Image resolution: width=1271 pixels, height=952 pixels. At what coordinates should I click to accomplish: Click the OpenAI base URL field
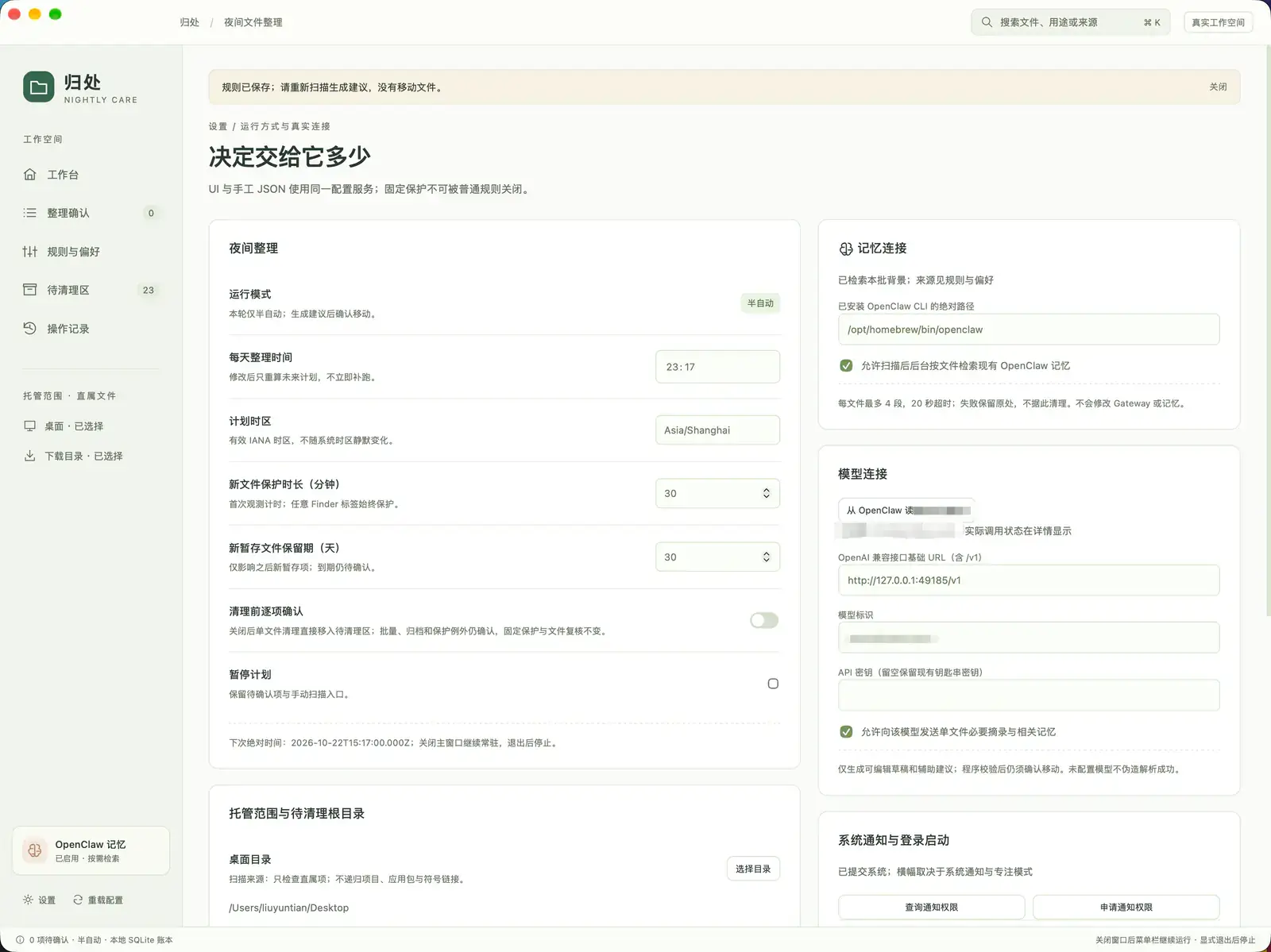click(x=1029, y=580)
